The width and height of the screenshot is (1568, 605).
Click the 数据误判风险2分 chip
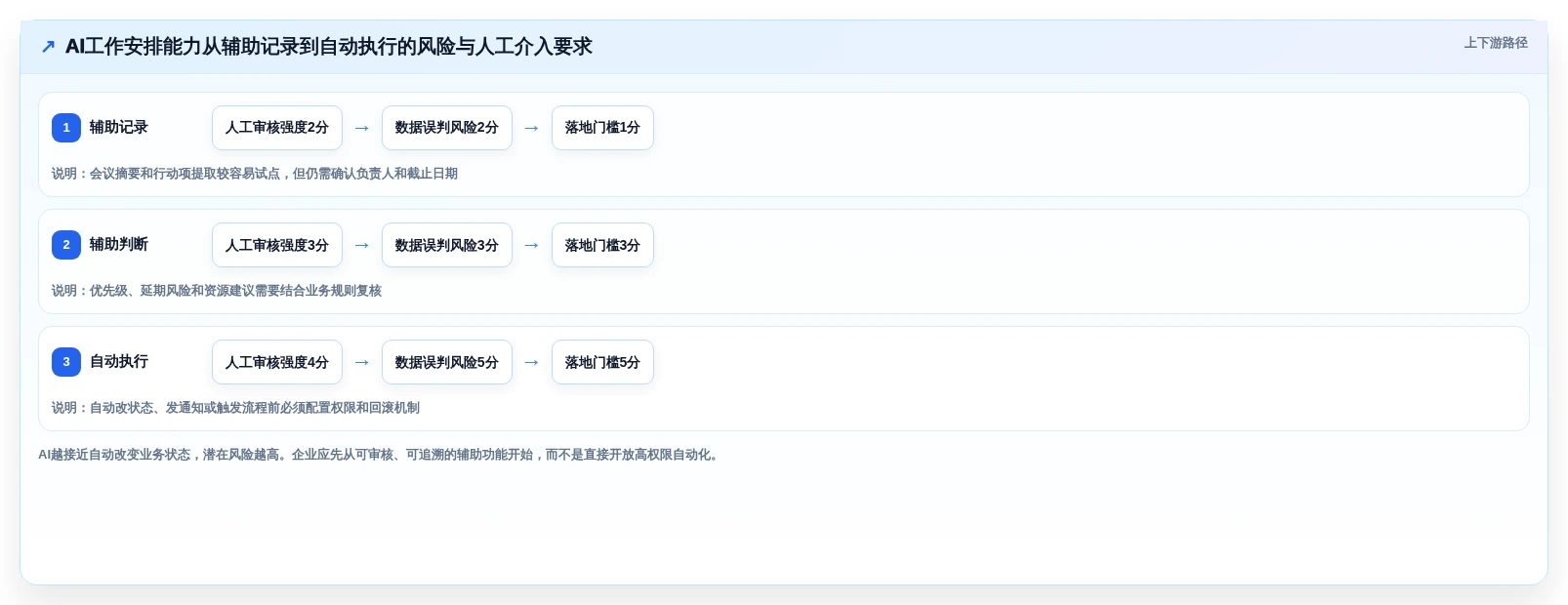pyautogui.click(x=447, y=128)
